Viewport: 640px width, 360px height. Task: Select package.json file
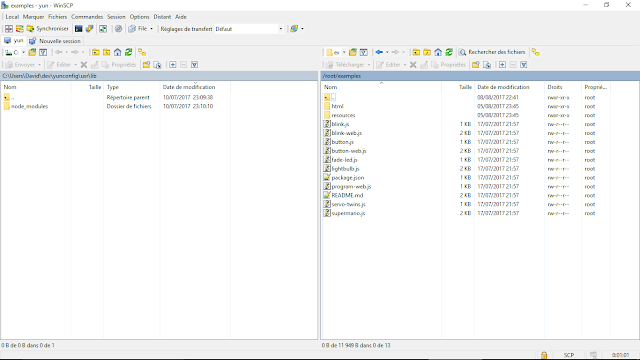(x=347, y=178)
